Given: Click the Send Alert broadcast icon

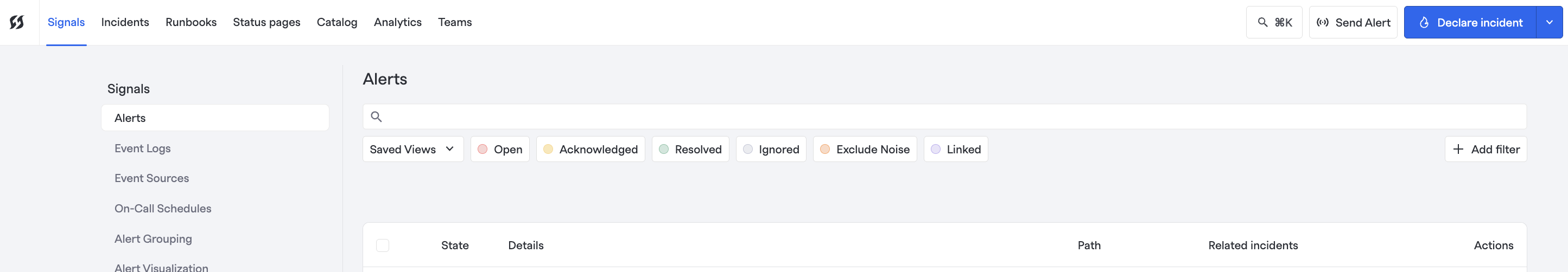Looking at the screenshot, I should coord(1322,22).
